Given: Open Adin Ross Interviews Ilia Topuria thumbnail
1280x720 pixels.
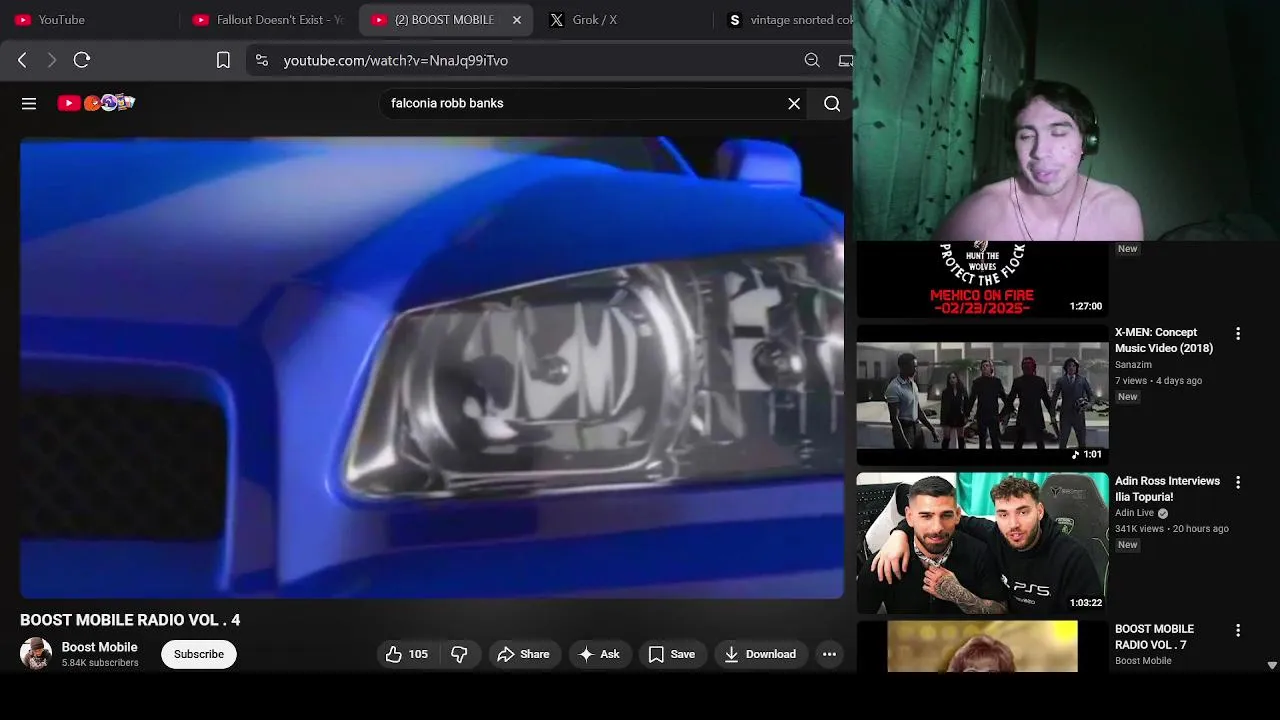Looking at the screenshot, I should coord(983,543).
